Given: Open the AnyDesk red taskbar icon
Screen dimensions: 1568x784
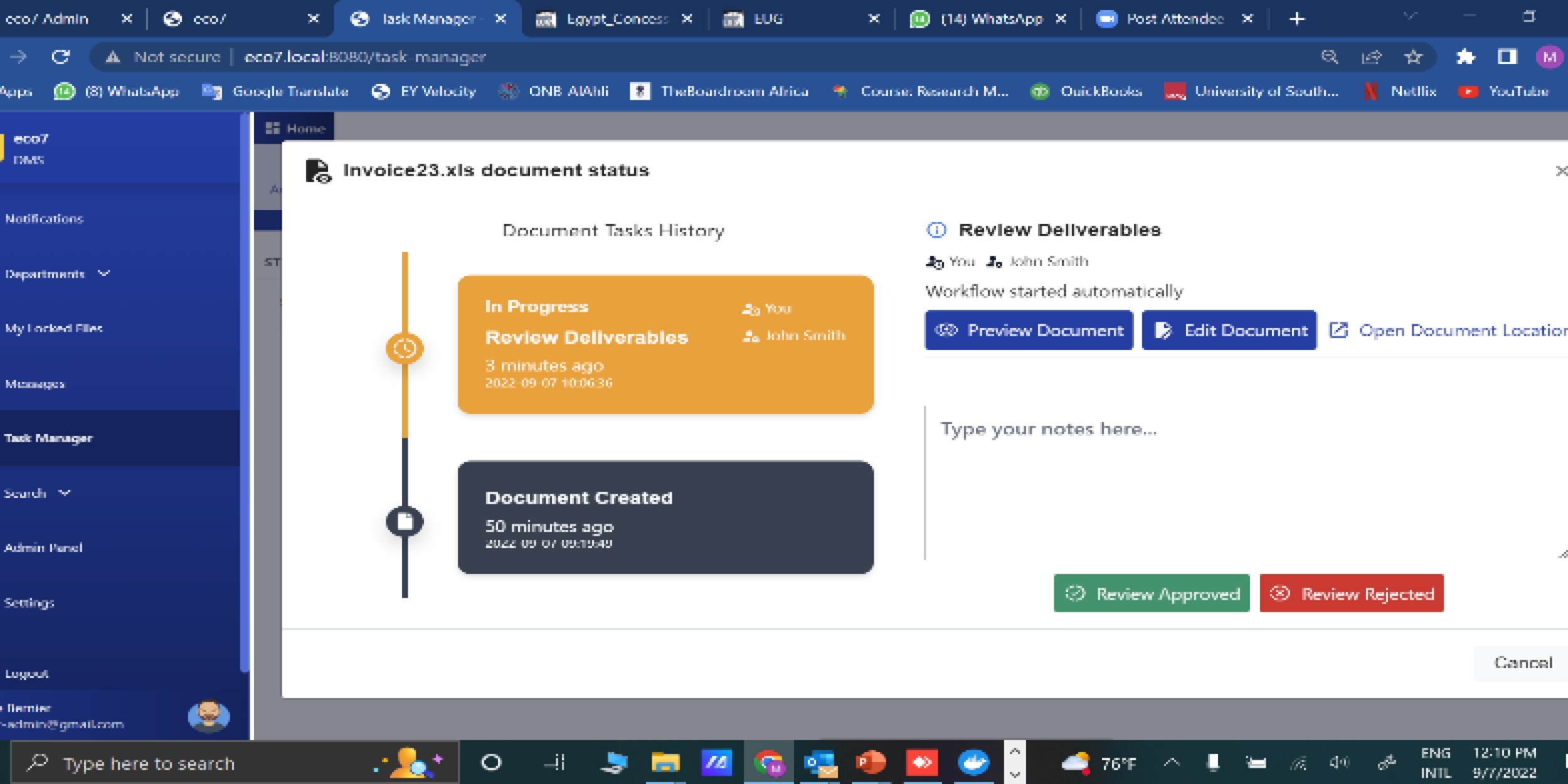Looking at the screenshot, I should pos(922,763).
